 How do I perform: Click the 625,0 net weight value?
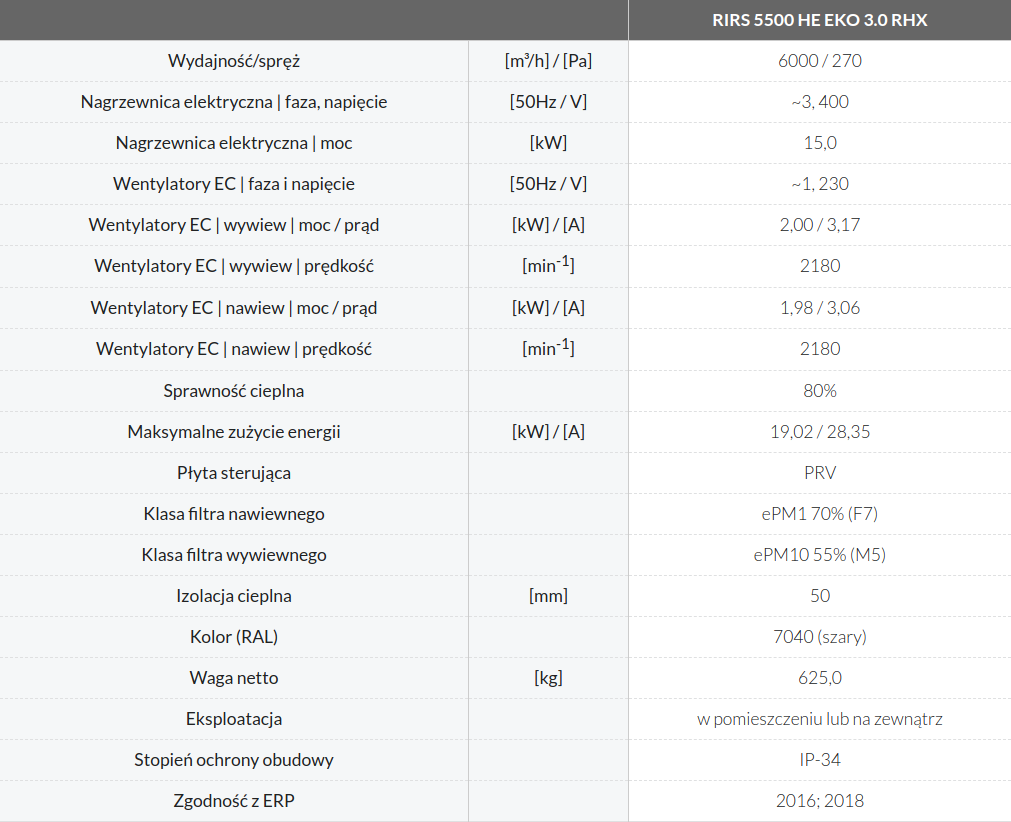(x=819, y=678)
